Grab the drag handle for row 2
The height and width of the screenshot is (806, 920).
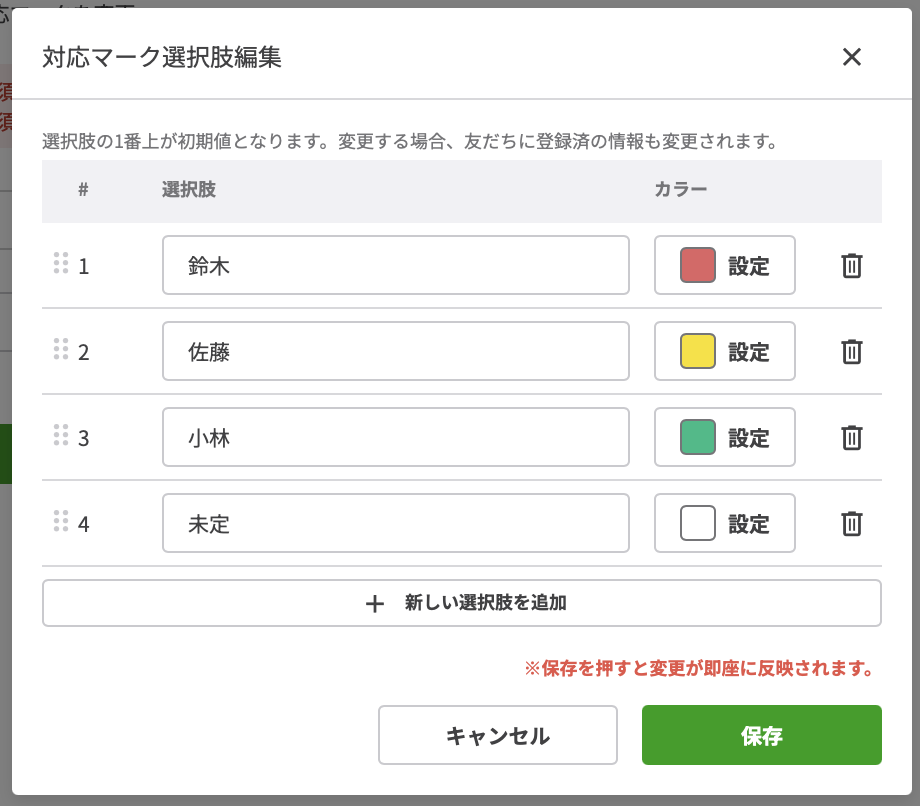[x=60, y=349]
